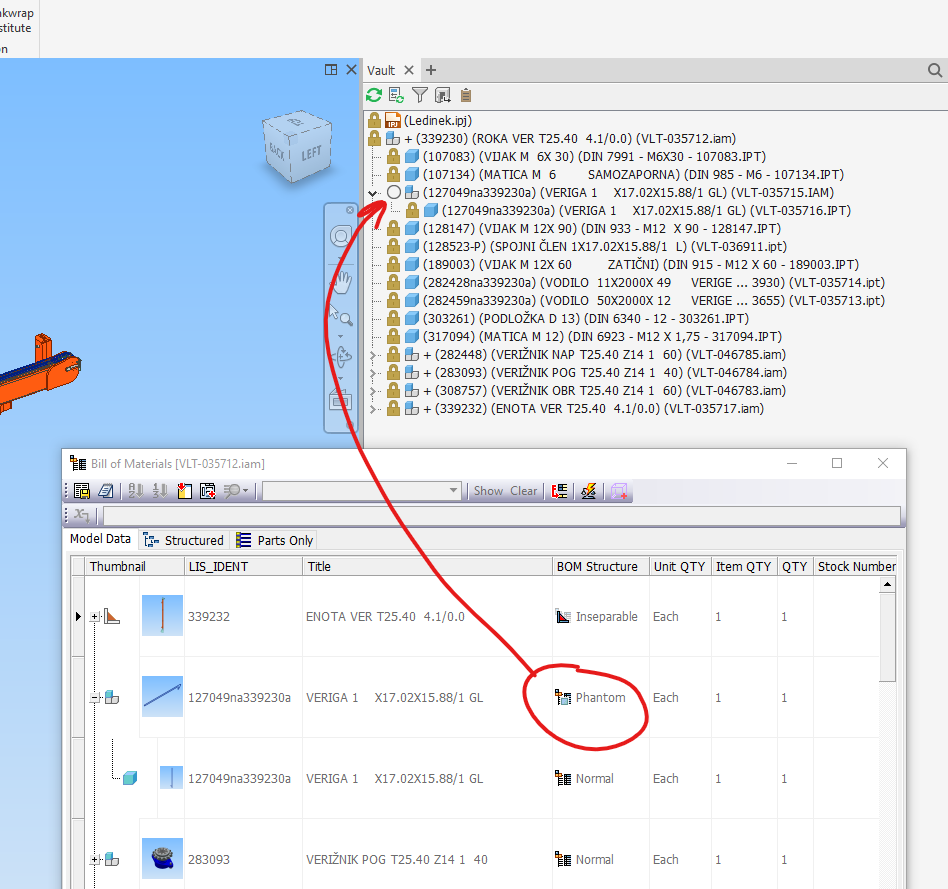Apply a filter in the Vault toolbar
Image resolution: width=948 pixels, height=889 pixels.
pos(420,95)
